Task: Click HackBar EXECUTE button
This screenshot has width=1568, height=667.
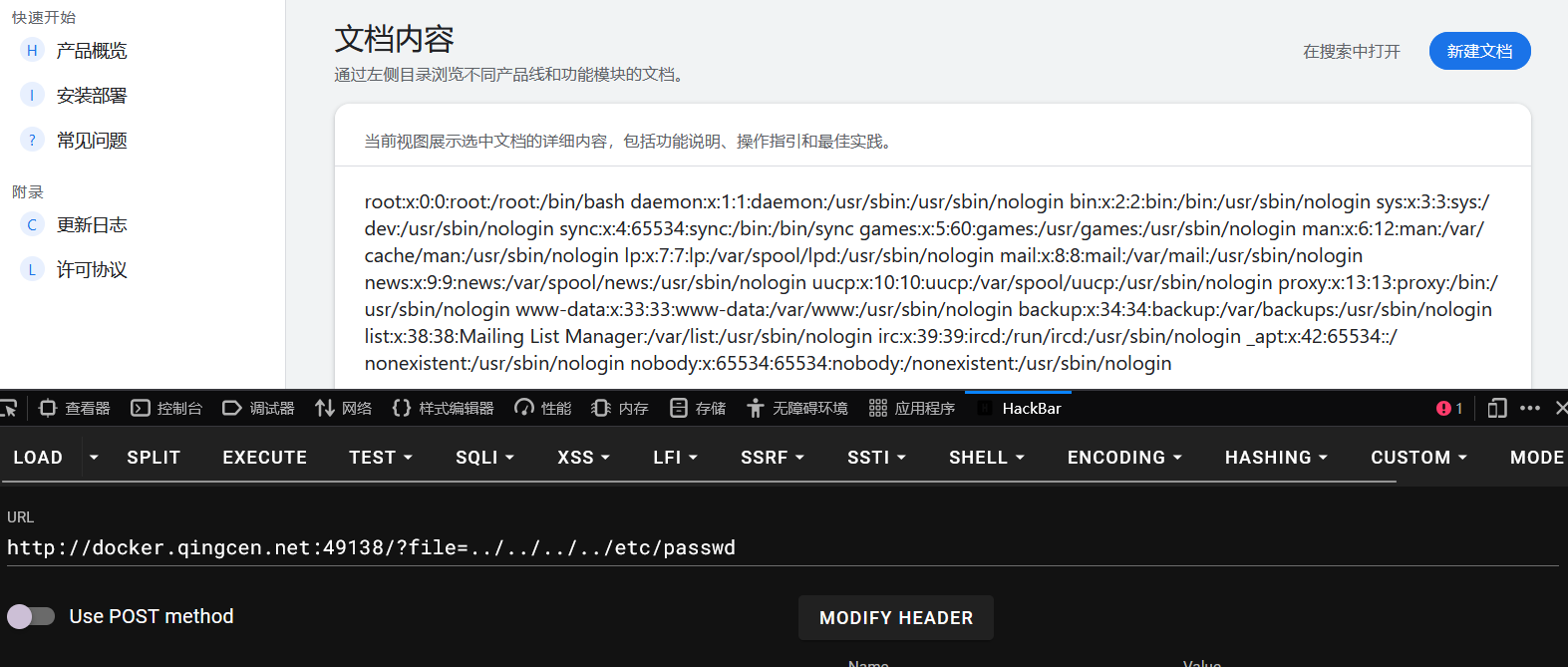Action: (x=265, y=458)
